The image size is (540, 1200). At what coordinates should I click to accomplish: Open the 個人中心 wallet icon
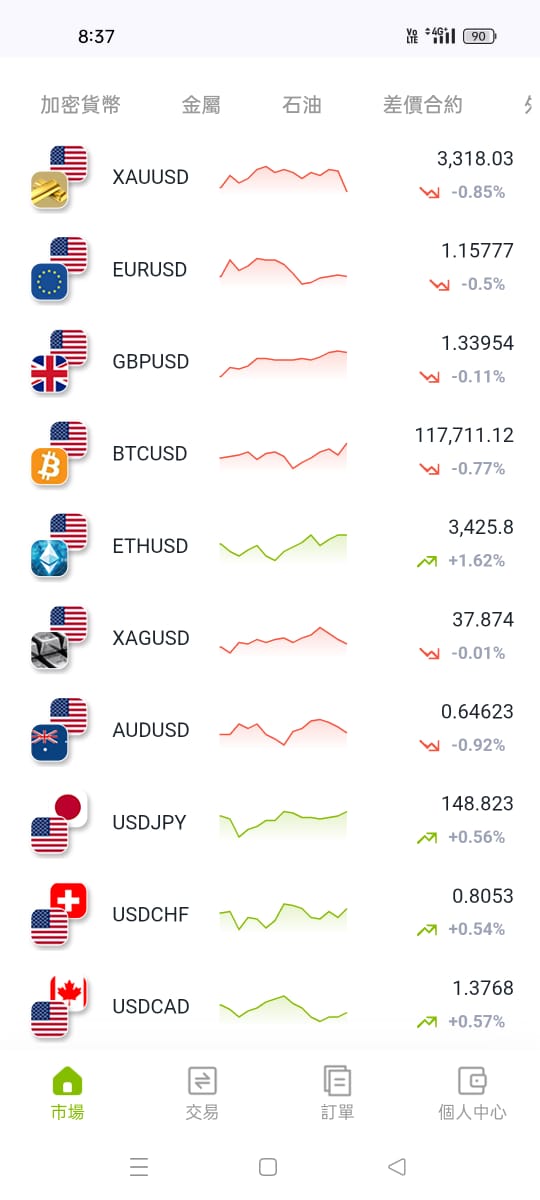pyautogui.click(x=472, y=1080)
